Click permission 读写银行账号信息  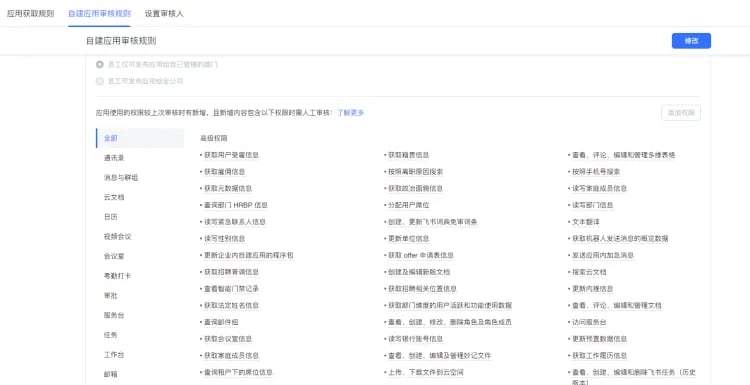coord(415,339)
